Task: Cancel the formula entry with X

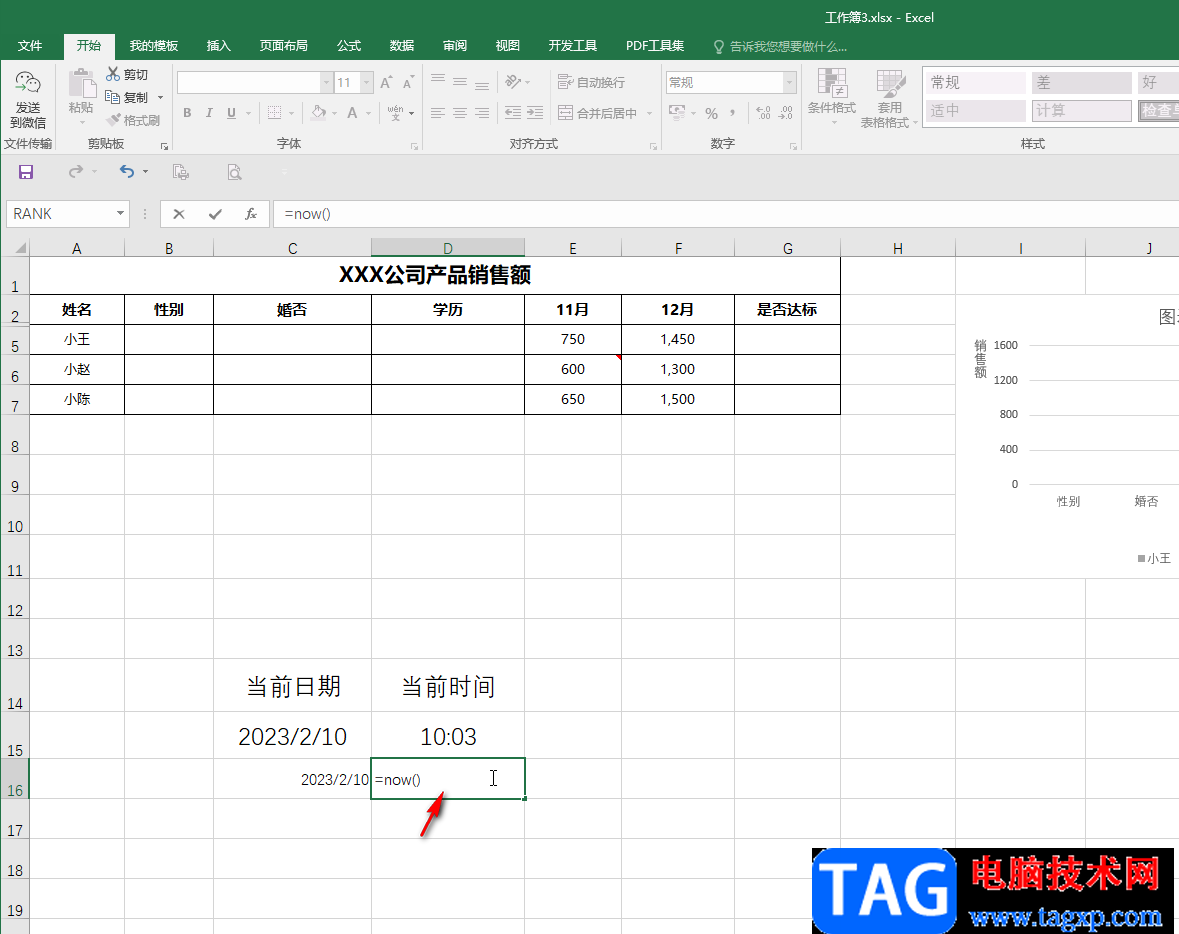Action: click(178, 214)
